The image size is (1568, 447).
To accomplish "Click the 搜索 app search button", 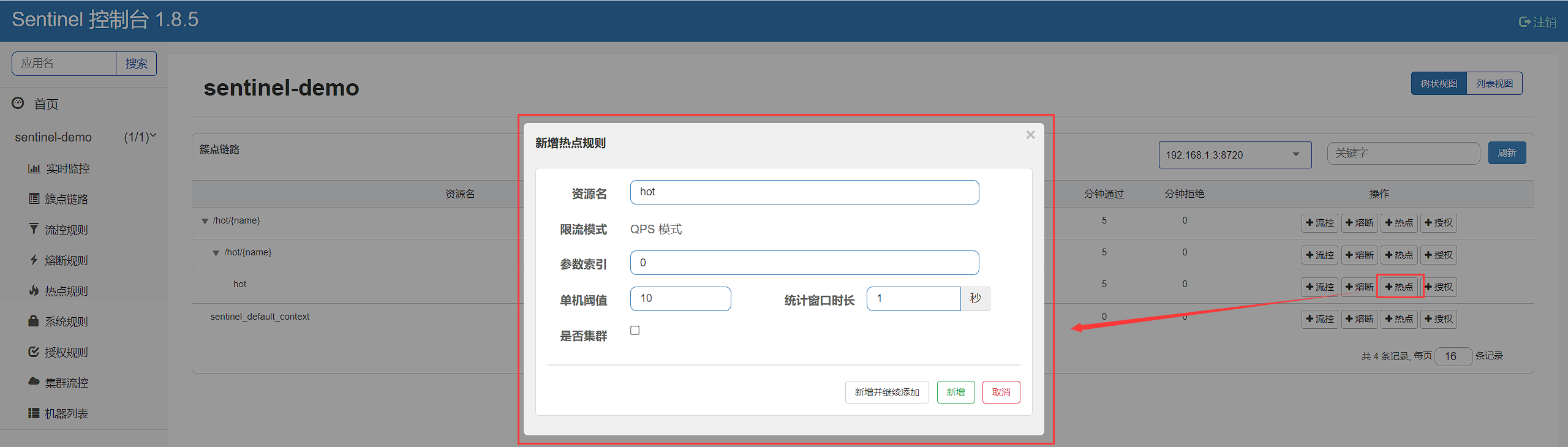I will click(137, 64).
